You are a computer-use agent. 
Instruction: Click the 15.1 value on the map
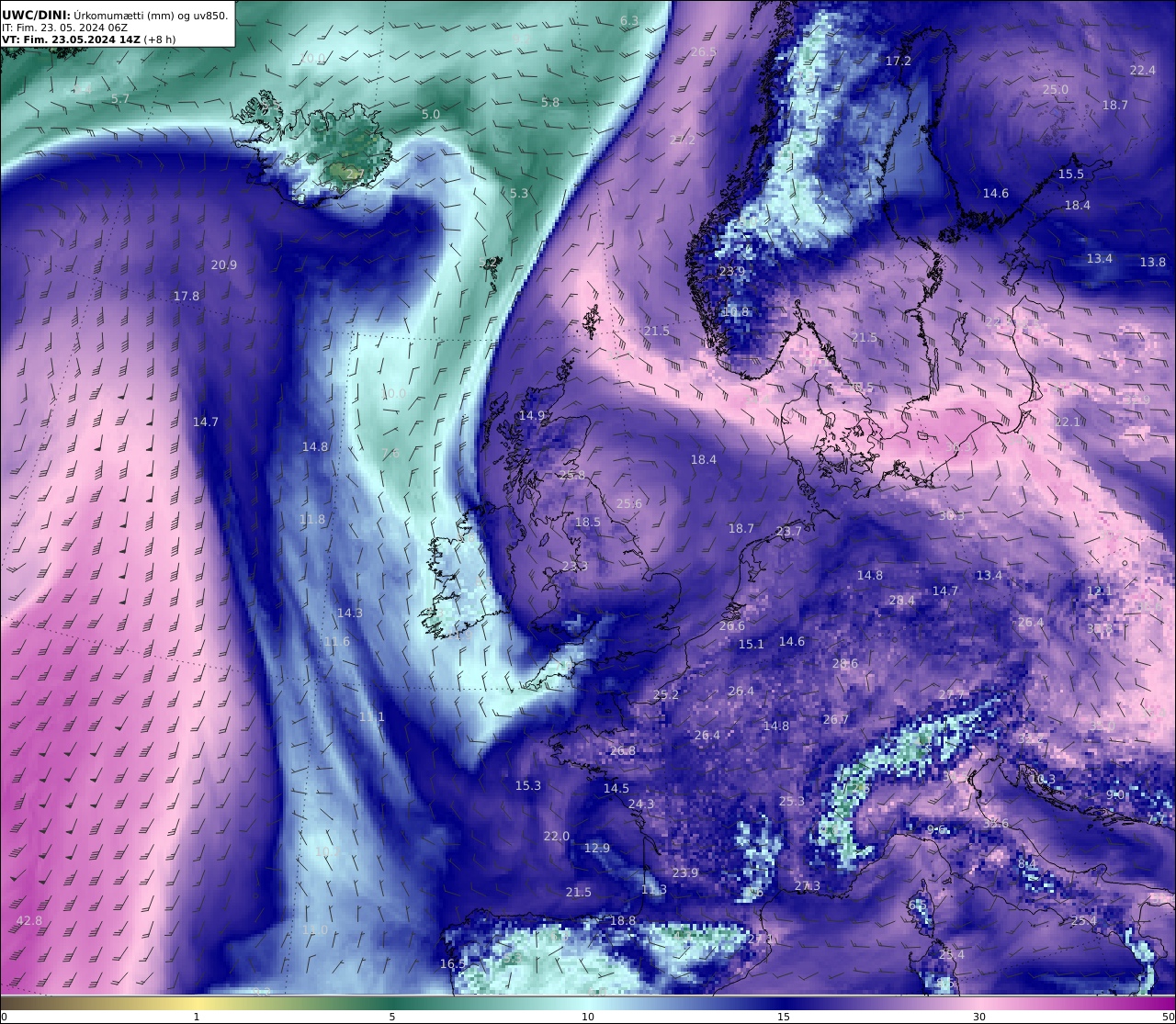(x=752, y=644)
